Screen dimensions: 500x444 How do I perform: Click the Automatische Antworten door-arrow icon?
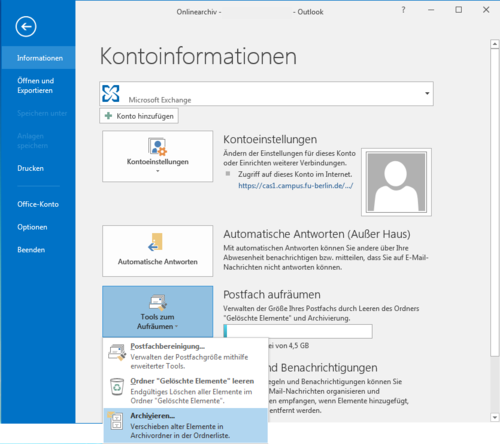tap(156, 242)
